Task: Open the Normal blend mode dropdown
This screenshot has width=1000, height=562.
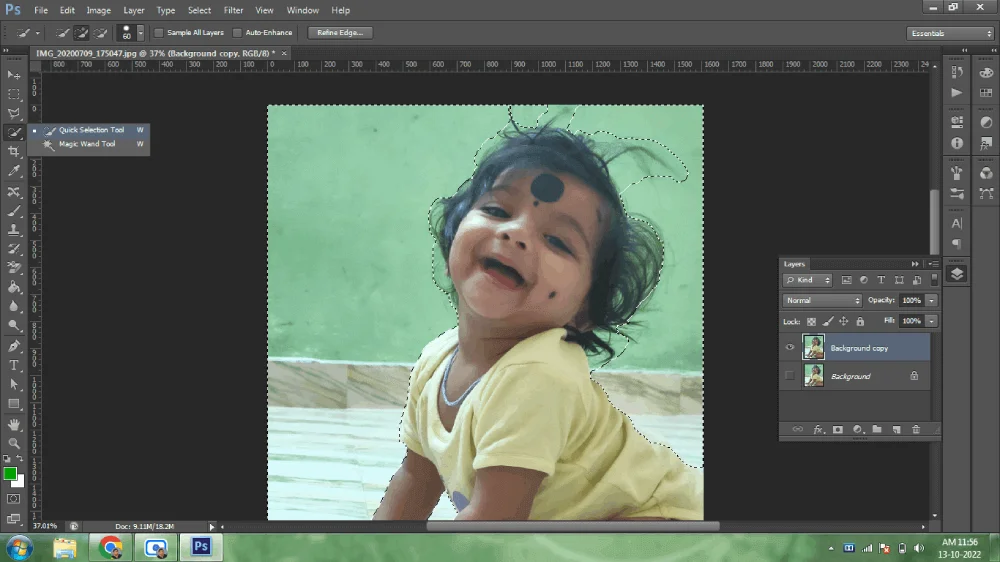Action: point(822,300)
